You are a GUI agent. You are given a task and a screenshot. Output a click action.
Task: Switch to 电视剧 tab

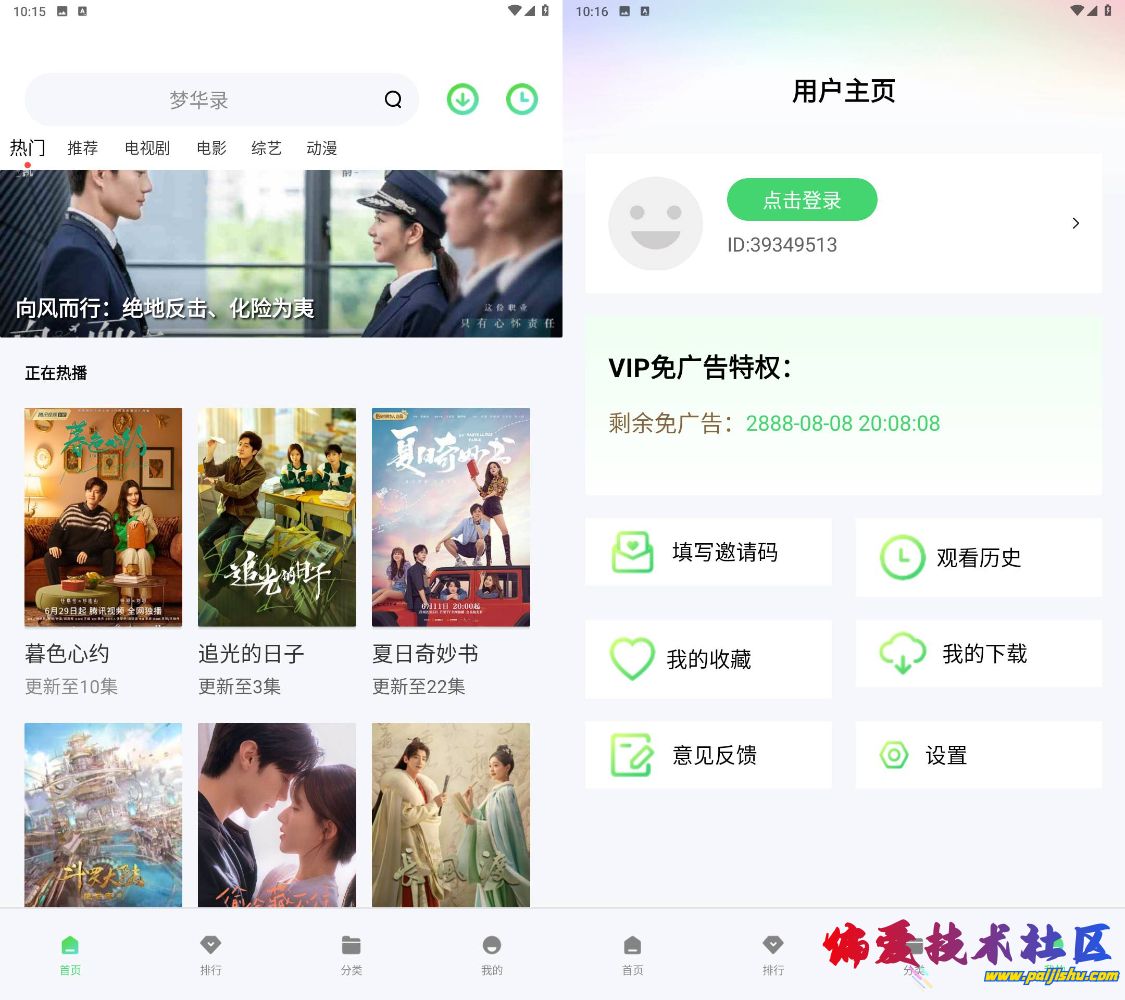pyautogui.click(x=147, y=148)
